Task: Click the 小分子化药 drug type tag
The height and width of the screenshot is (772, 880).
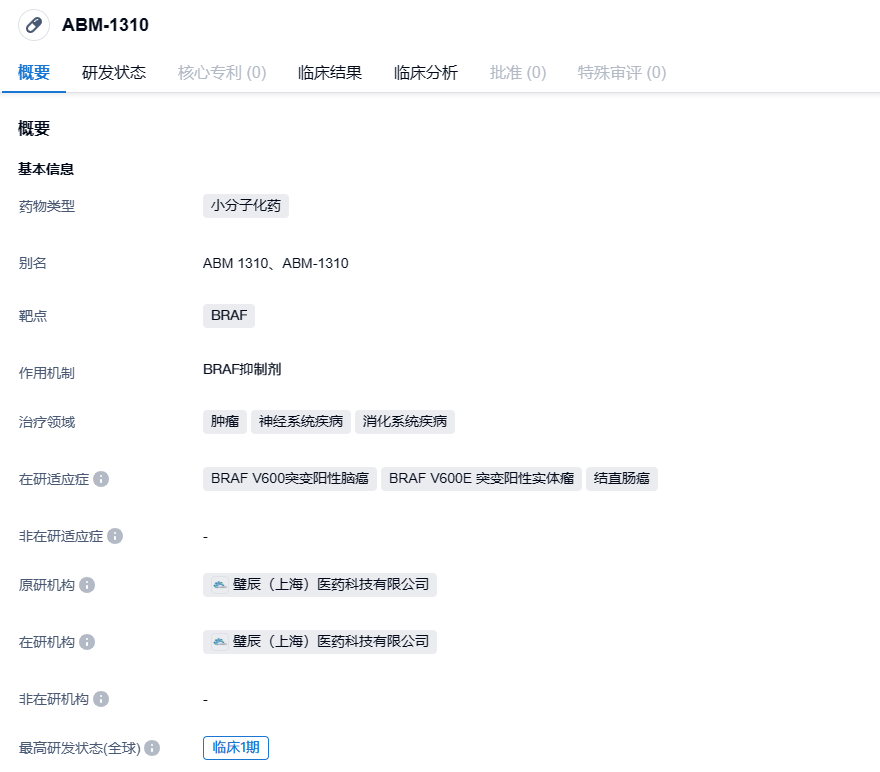Action: tap(246, 206)
